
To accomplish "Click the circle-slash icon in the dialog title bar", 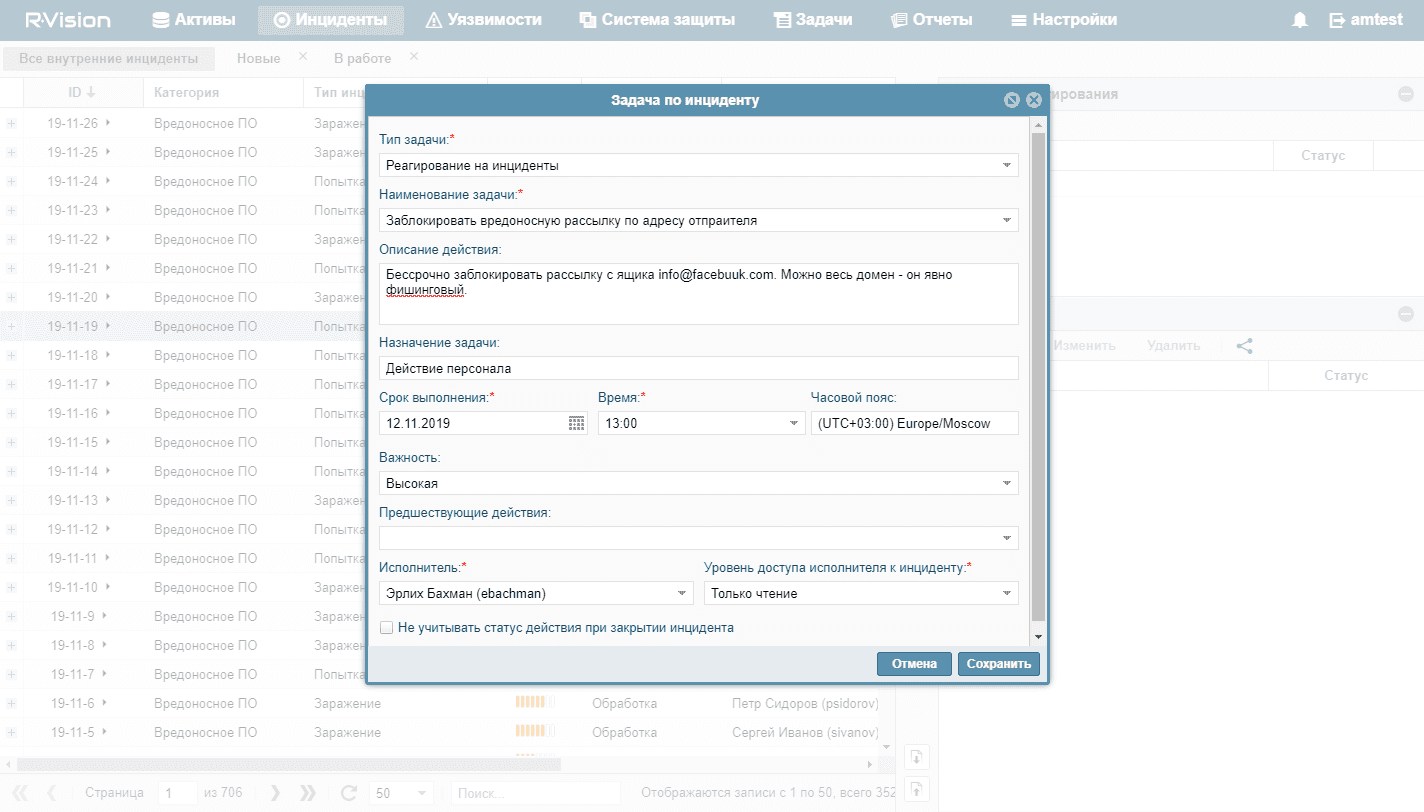I will (1012, 100).
